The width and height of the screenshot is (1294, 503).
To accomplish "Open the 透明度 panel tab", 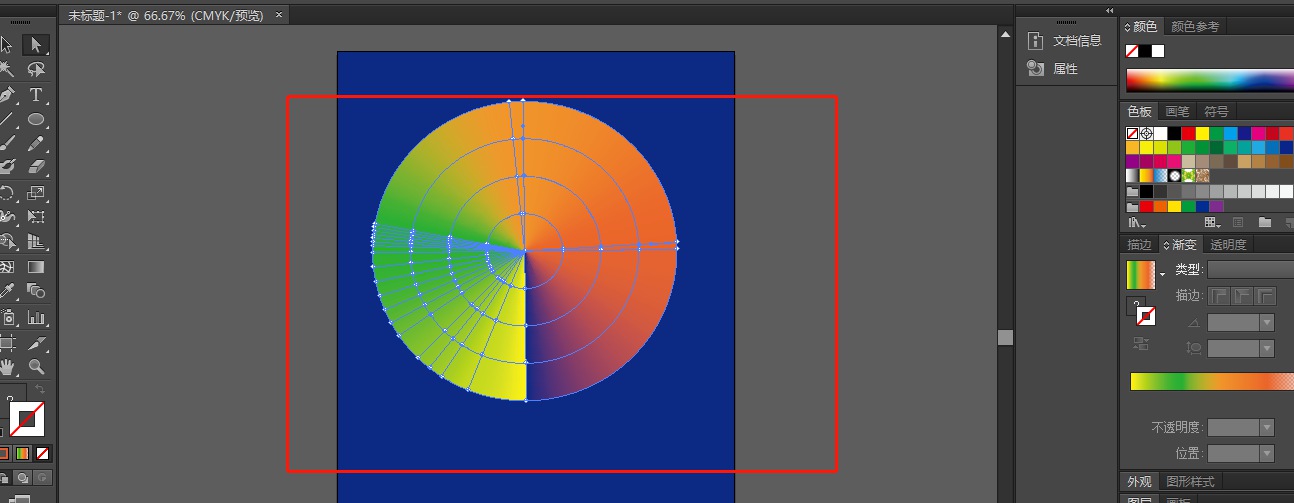I will click(1228, 245).
